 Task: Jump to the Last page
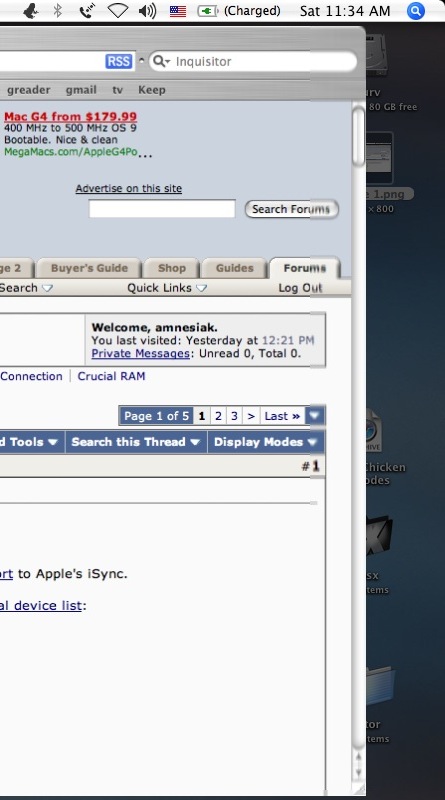pos(282,416)
